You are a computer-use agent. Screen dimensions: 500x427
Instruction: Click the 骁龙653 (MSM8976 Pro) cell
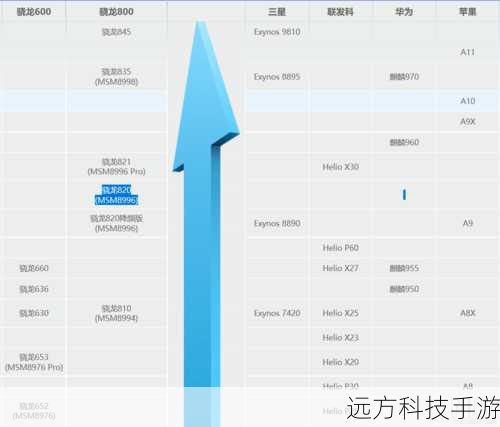34,362
